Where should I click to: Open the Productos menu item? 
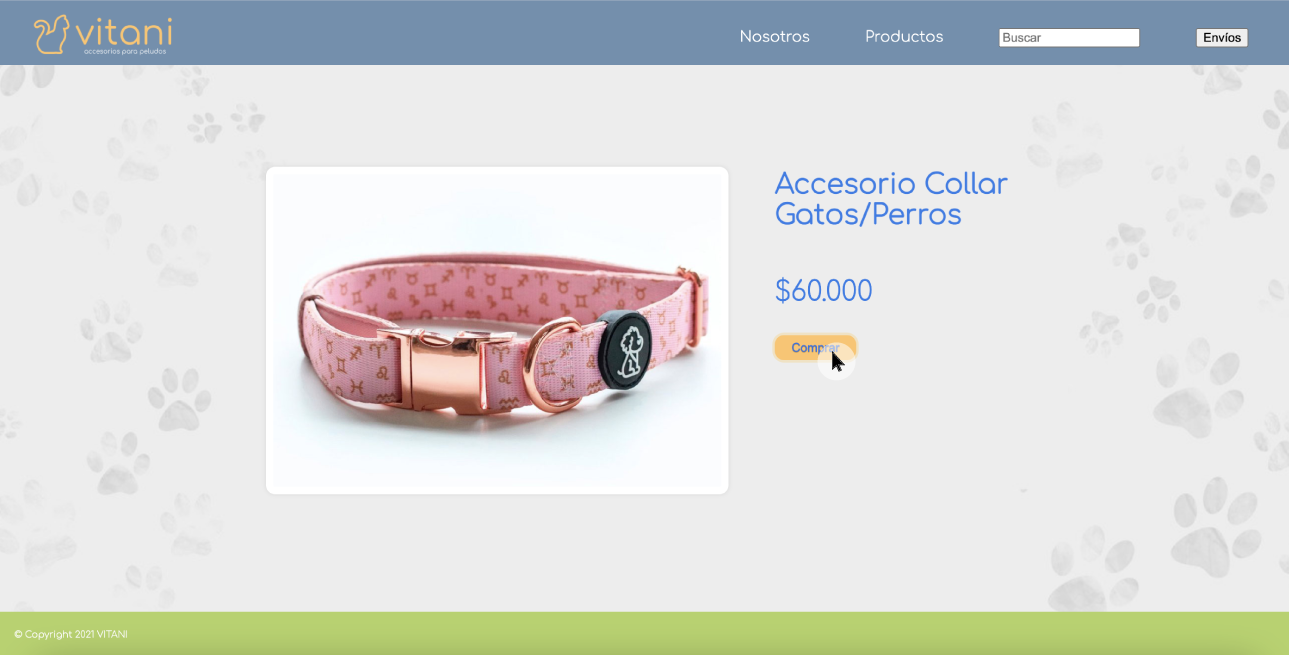(904, 37)
